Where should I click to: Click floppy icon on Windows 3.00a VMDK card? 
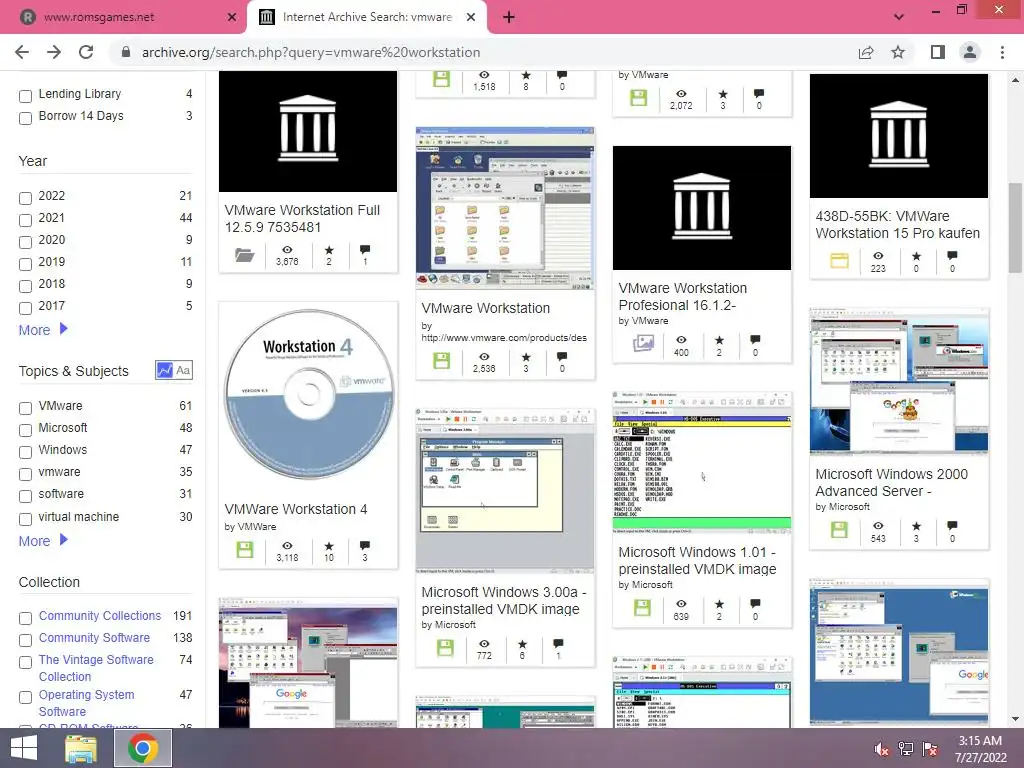tap(445, 648)
